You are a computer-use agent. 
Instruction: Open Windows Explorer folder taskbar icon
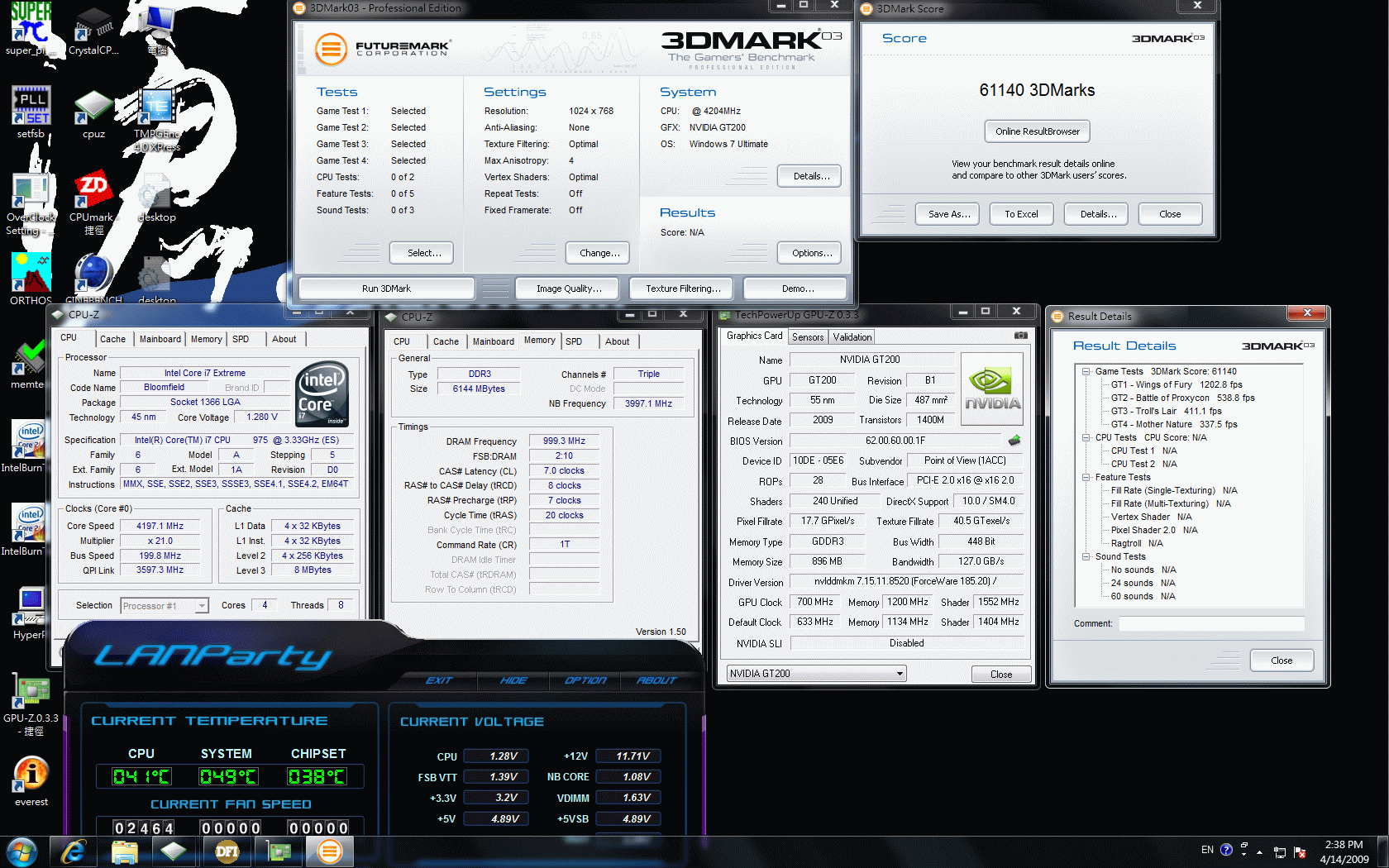(124, 851)
